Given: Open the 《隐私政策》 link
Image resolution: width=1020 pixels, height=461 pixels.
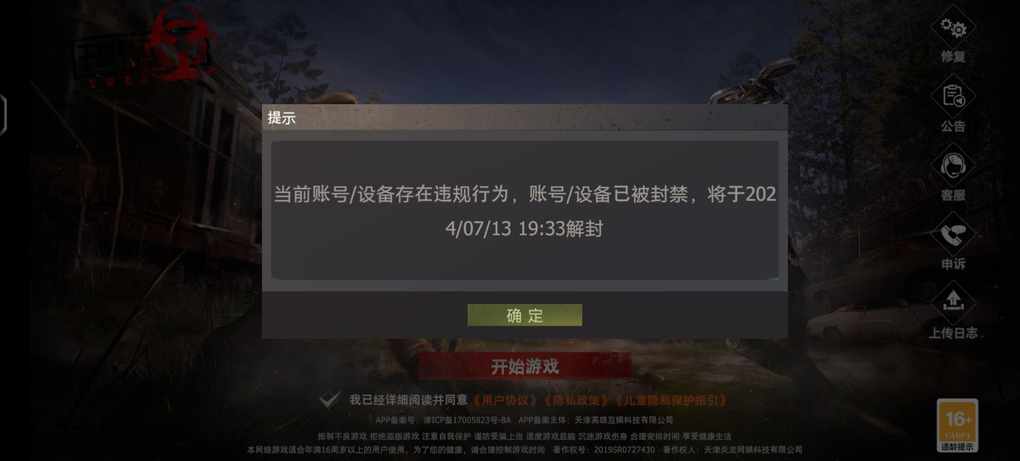Looking at the screenshot, I should pos(576,400).
